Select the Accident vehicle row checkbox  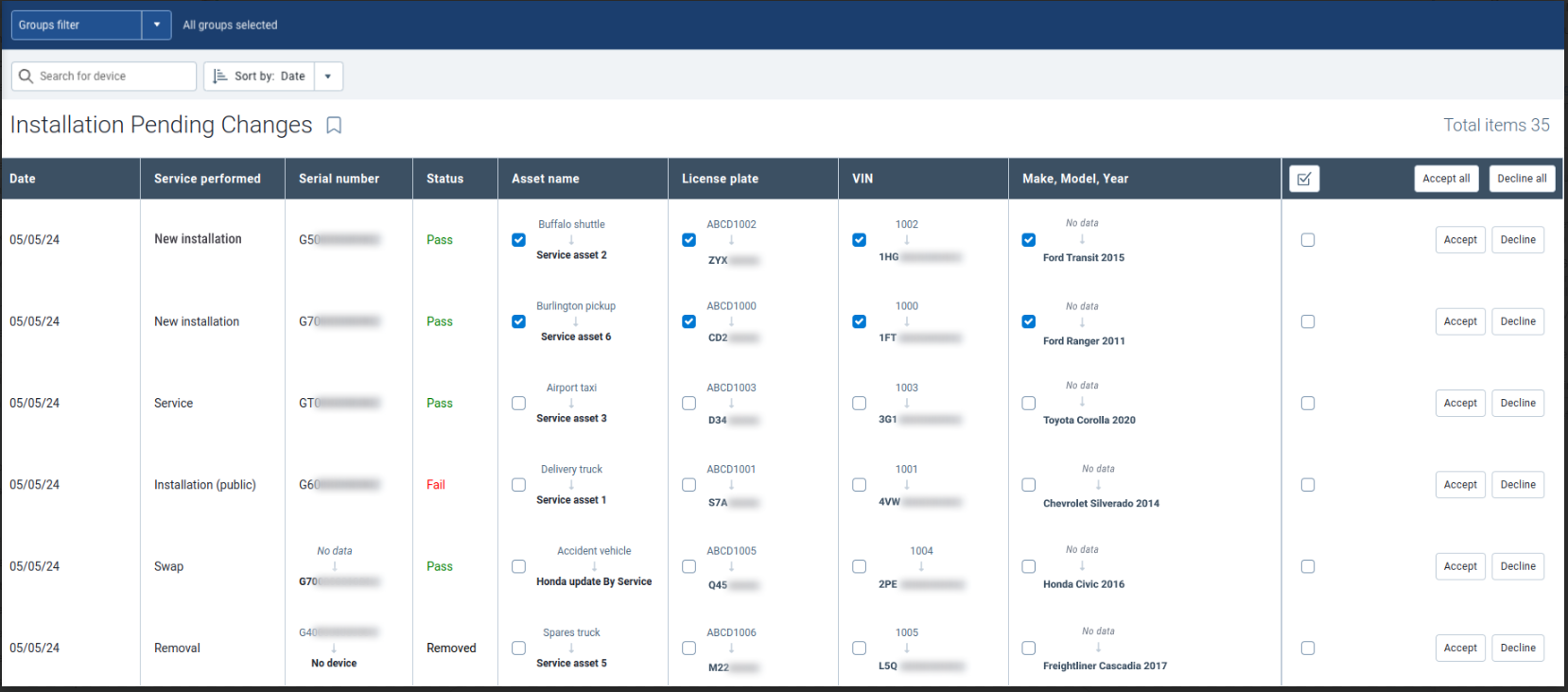point(1307,566)
